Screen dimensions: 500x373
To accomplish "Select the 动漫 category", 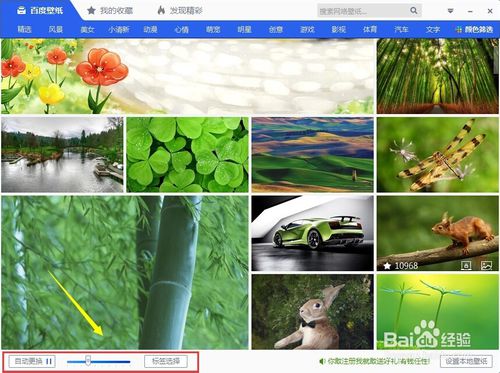I will pos(150,29).
